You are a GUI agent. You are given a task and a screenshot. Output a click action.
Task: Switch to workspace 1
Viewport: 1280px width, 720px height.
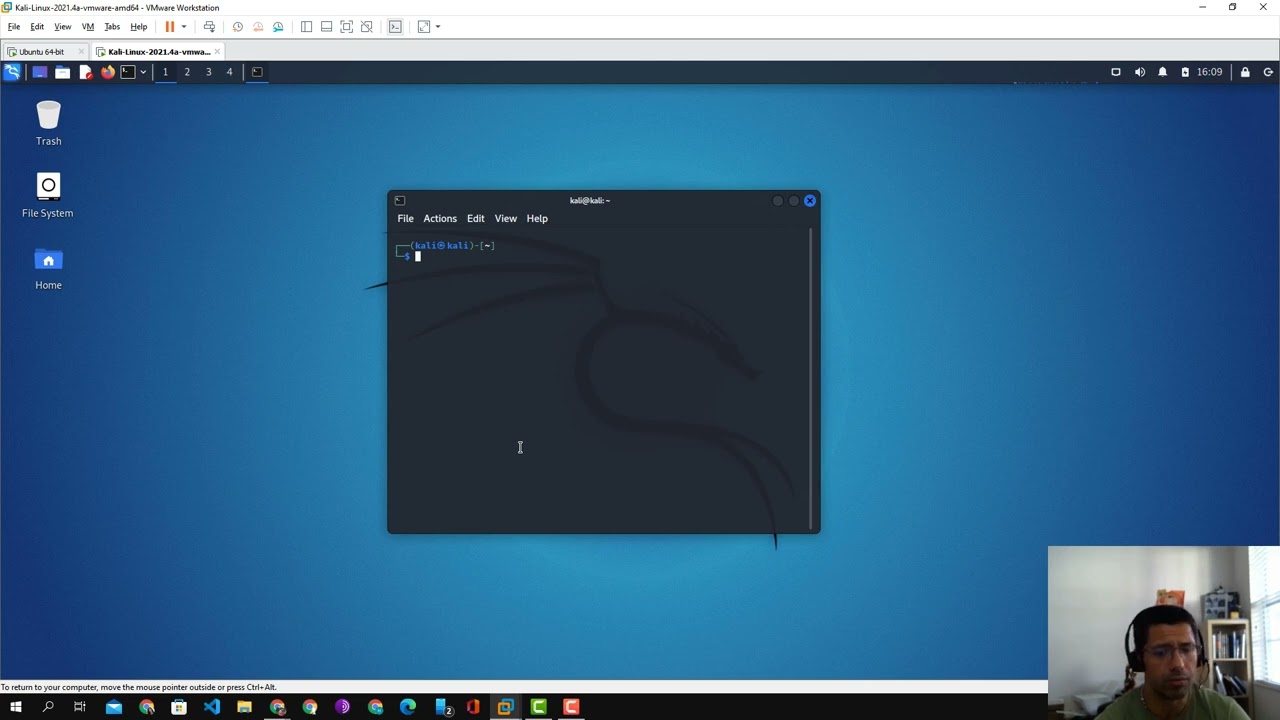[165, 72]
